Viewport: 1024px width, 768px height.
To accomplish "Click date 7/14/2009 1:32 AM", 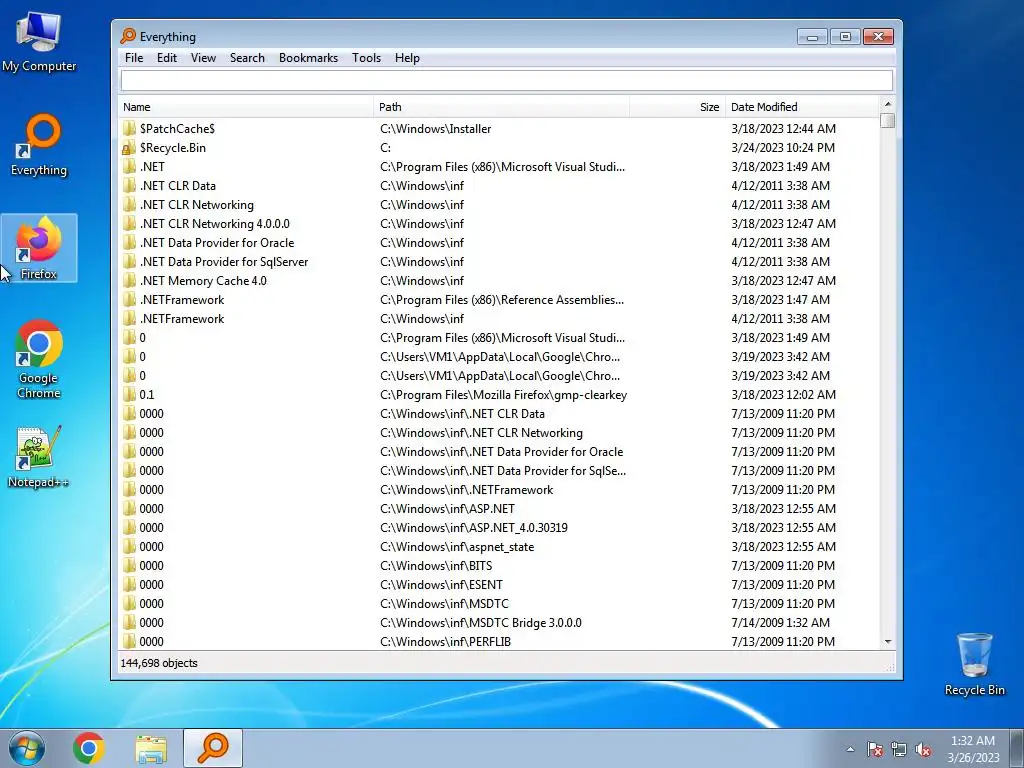I will click(x=780, y=622).
